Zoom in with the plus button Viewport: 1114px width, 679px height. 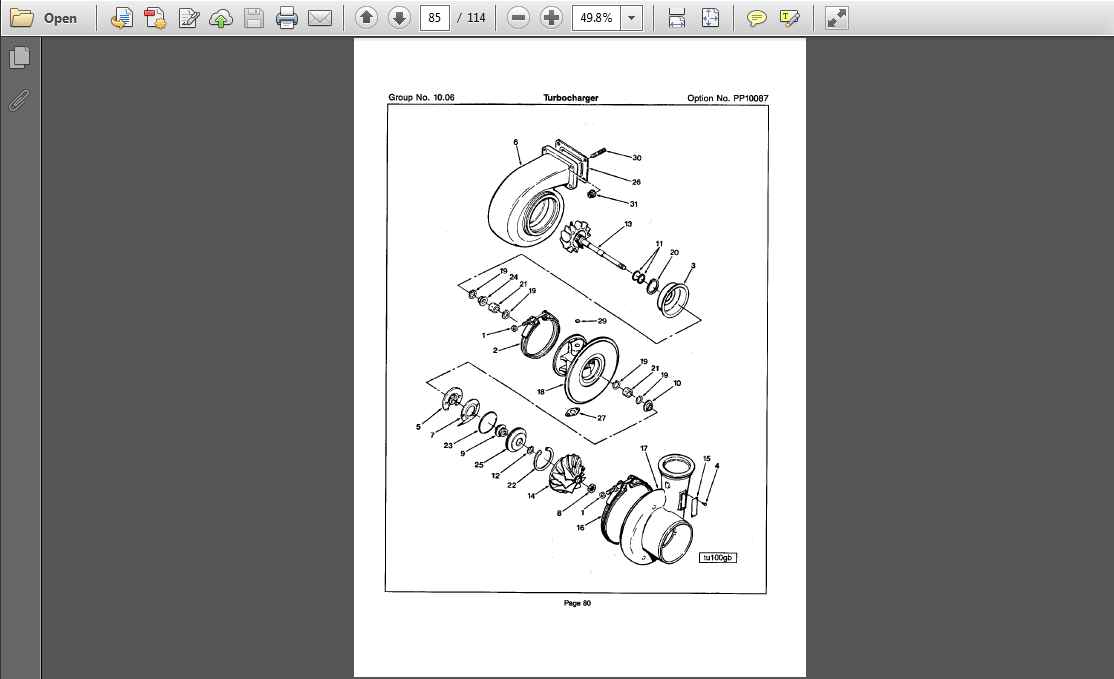[x=551, y=18]
